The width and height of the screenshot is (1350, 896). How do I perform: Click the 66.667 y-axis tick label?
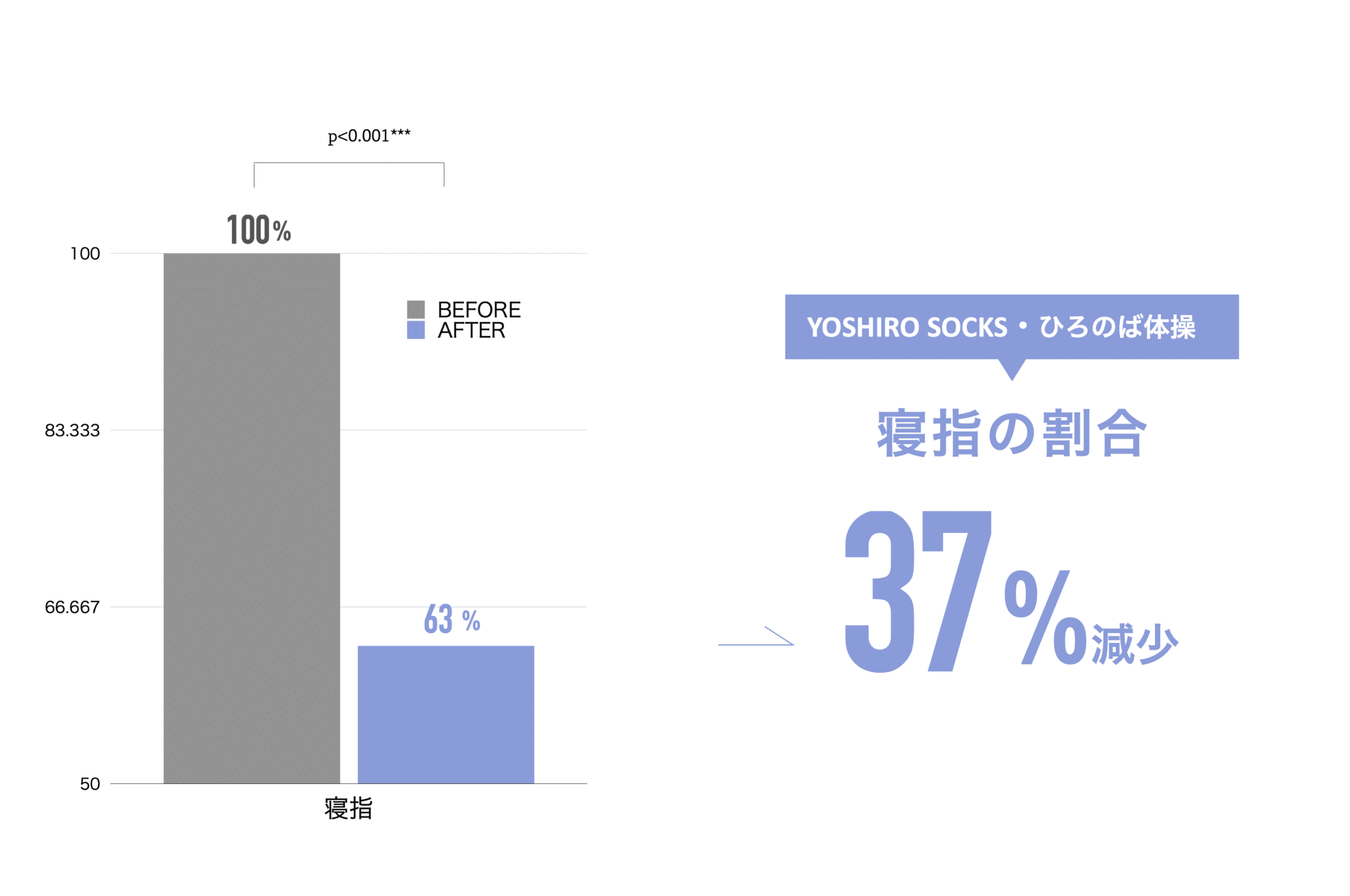point(73,607)
